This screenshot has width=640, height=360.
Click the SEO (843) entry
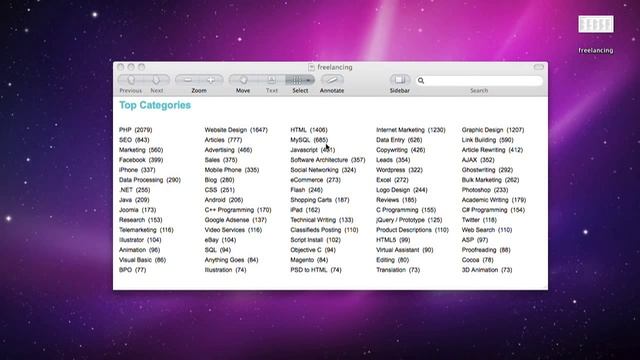(134, 140)
